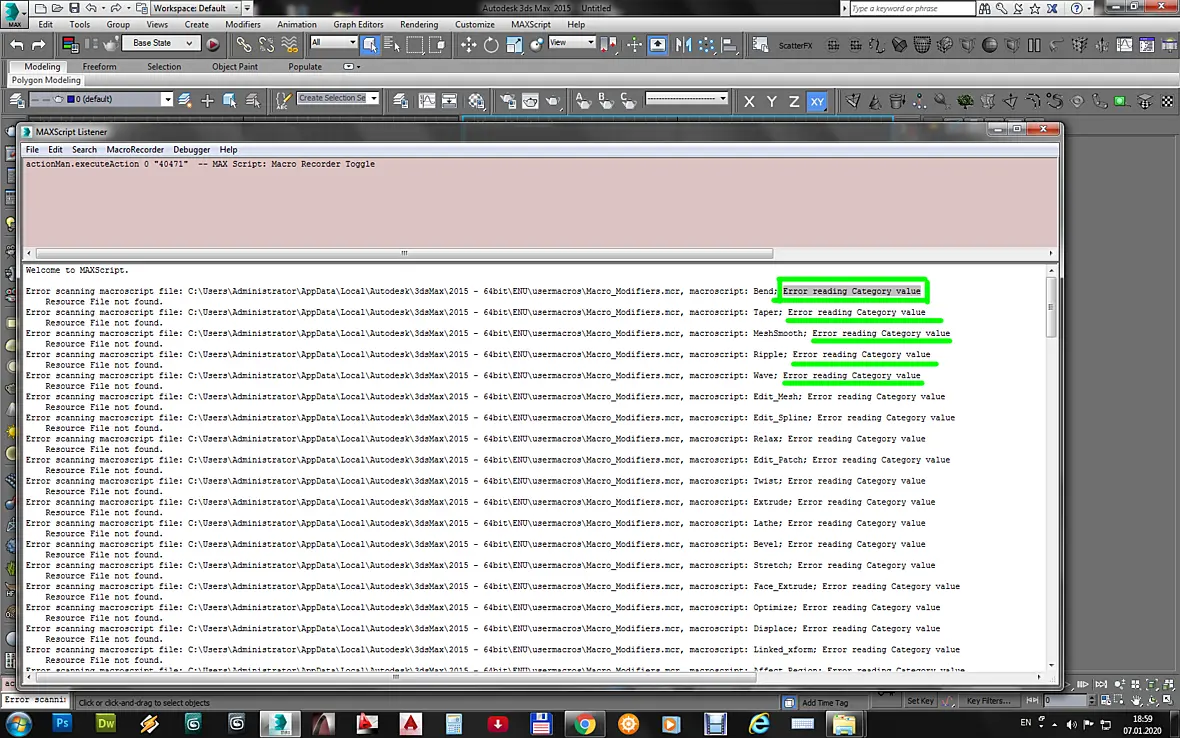Open the Chrome browser from taskbar

click(585, 724)
